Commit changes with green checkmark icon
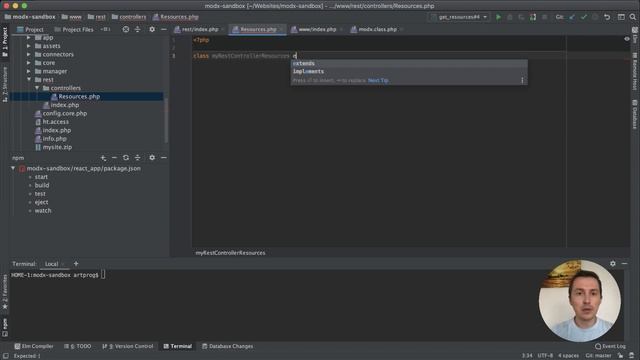The image size is (640, 360). [584, 17]
